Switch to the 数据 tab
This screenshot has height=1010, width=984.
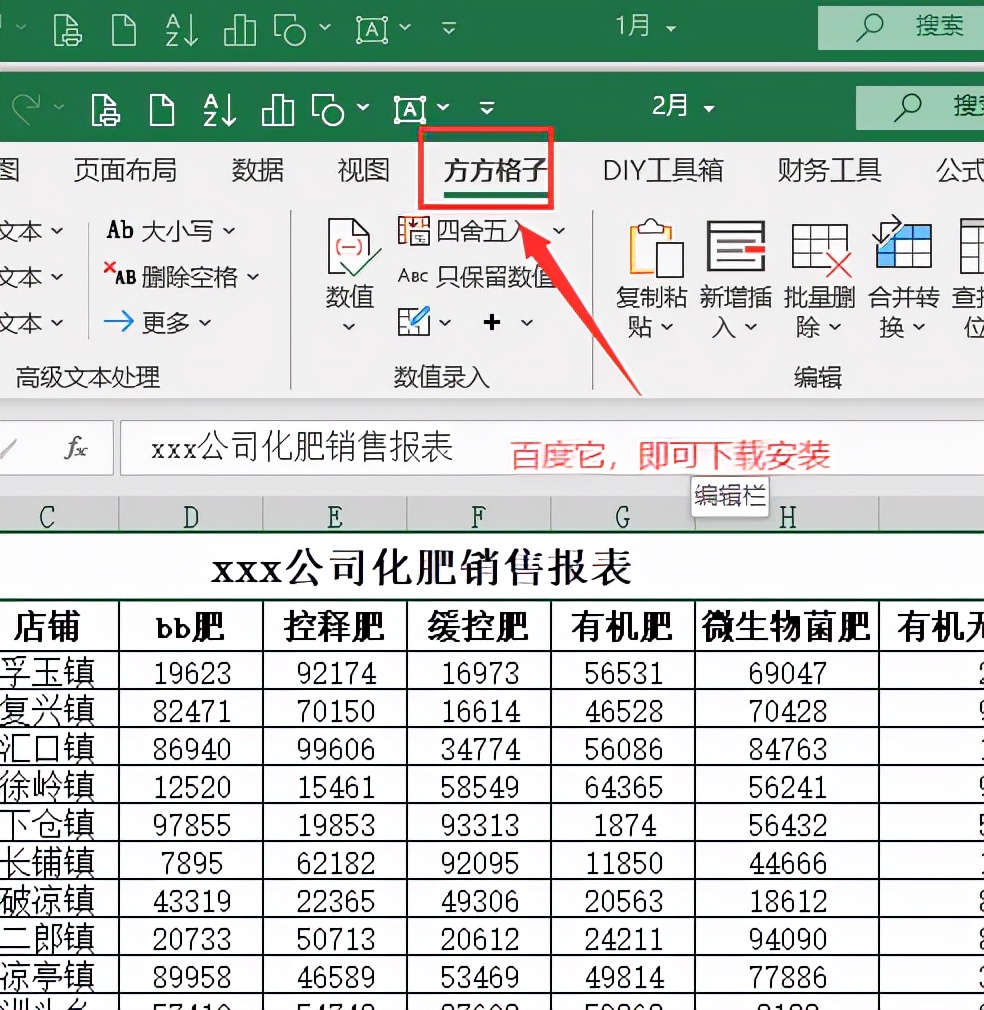coord(258,170)
